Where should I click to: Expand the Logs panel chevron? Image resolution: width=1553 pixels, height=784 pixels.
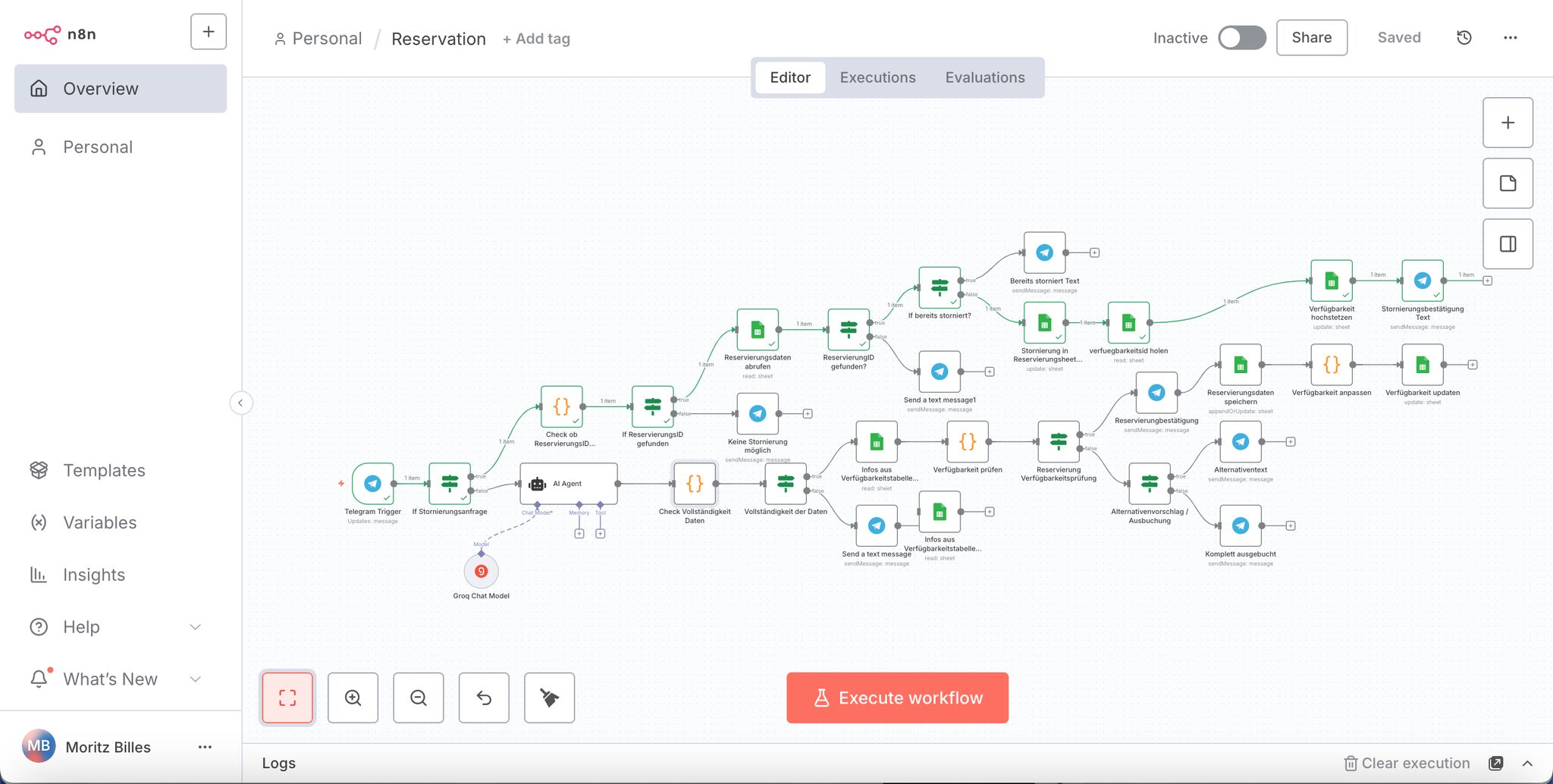1527,764
